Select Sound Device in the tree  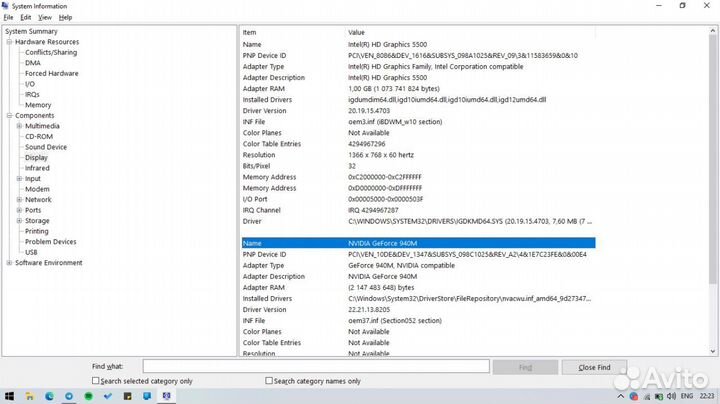click(x=46, y=147)
